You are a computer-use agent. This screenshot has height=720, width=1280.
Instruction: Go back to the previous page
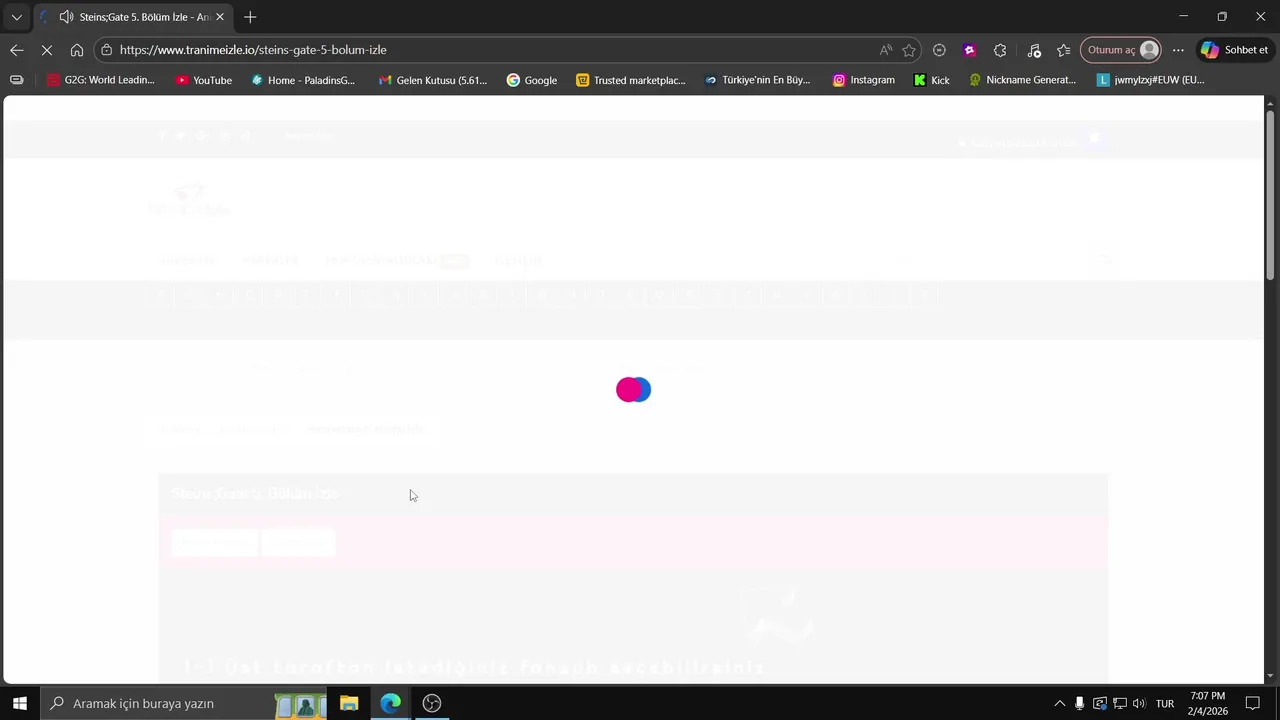[x=17, y=50]
